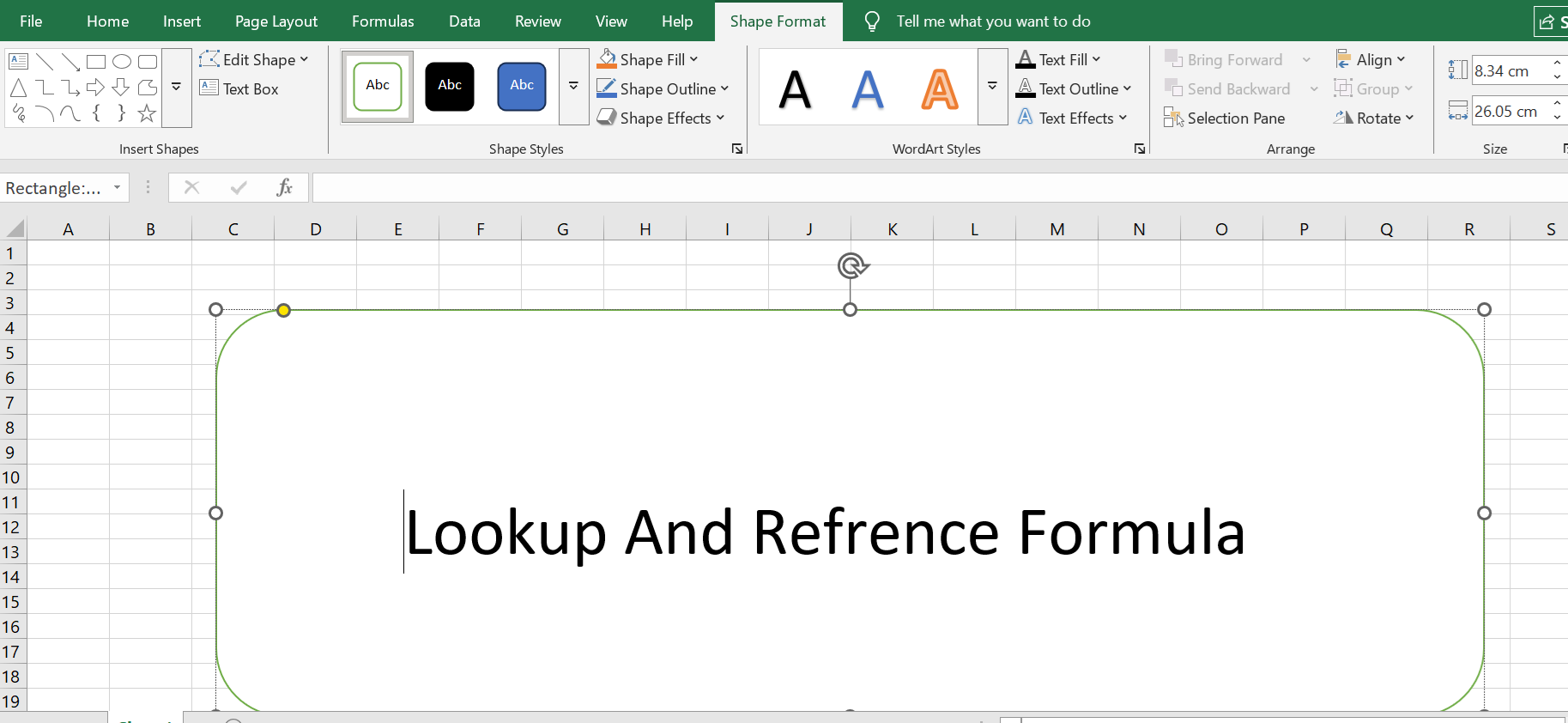Select the oval shape in Insert Shapes
This screenshot has height=723, width=1568.
[x=122, y=62]
